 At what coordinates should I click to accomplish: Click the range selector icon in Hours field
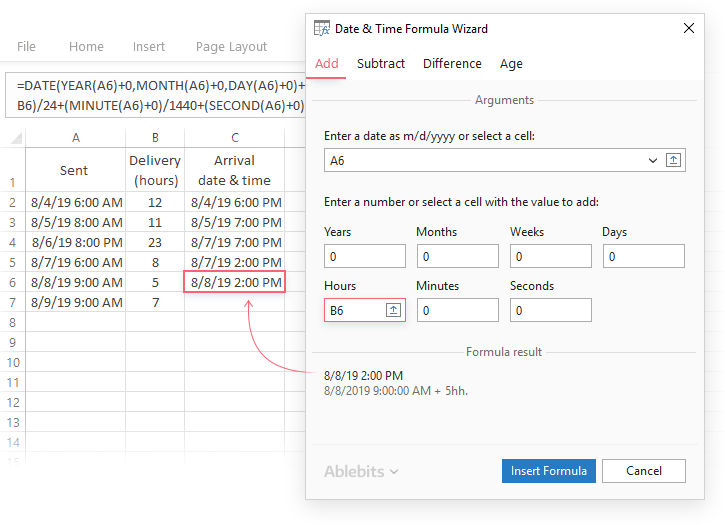(394, 311)
